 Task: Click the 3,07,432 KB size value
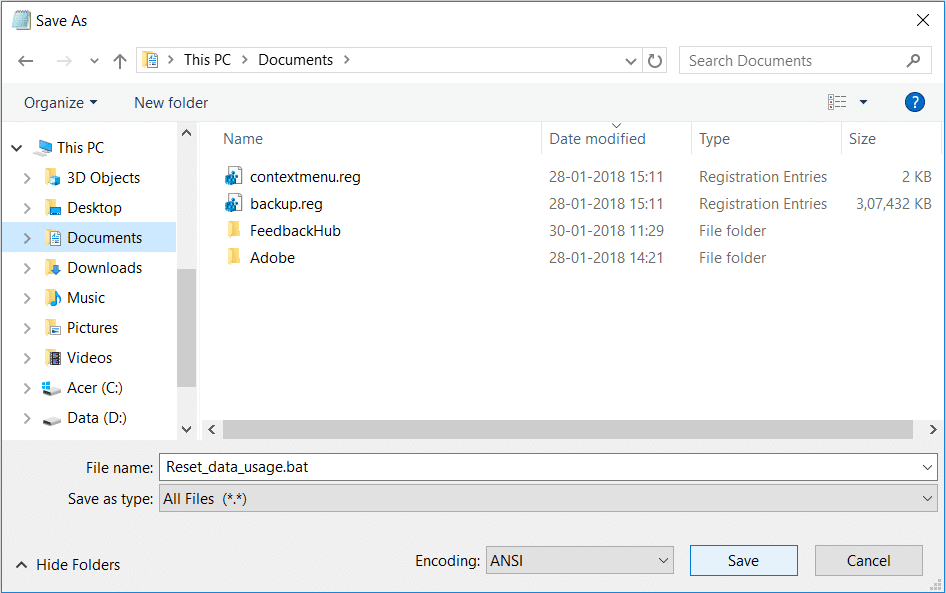(894, 204)
